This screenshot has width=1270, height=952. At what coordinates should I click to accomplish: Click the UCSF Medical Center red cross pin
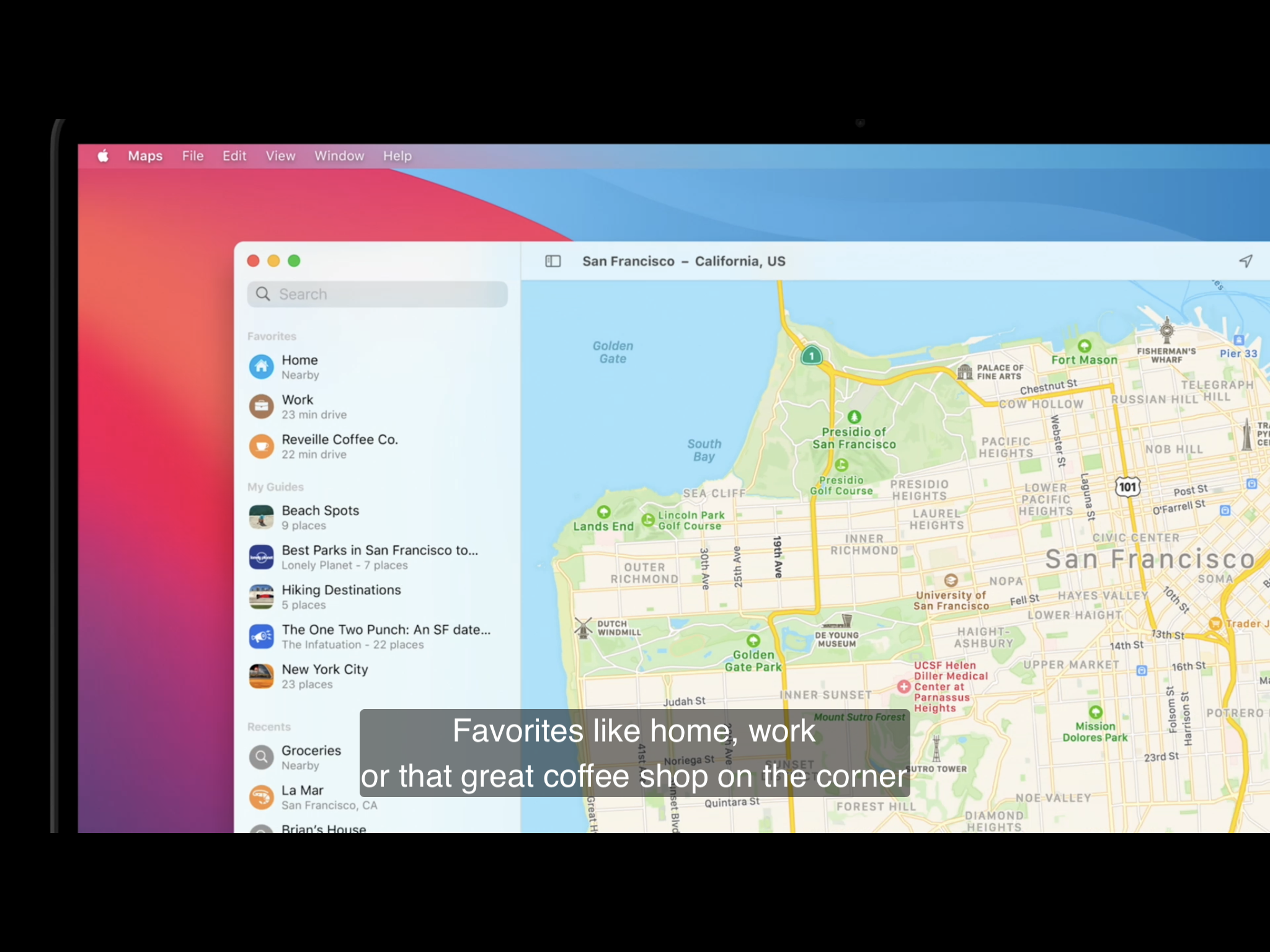(x=904, y=686)
